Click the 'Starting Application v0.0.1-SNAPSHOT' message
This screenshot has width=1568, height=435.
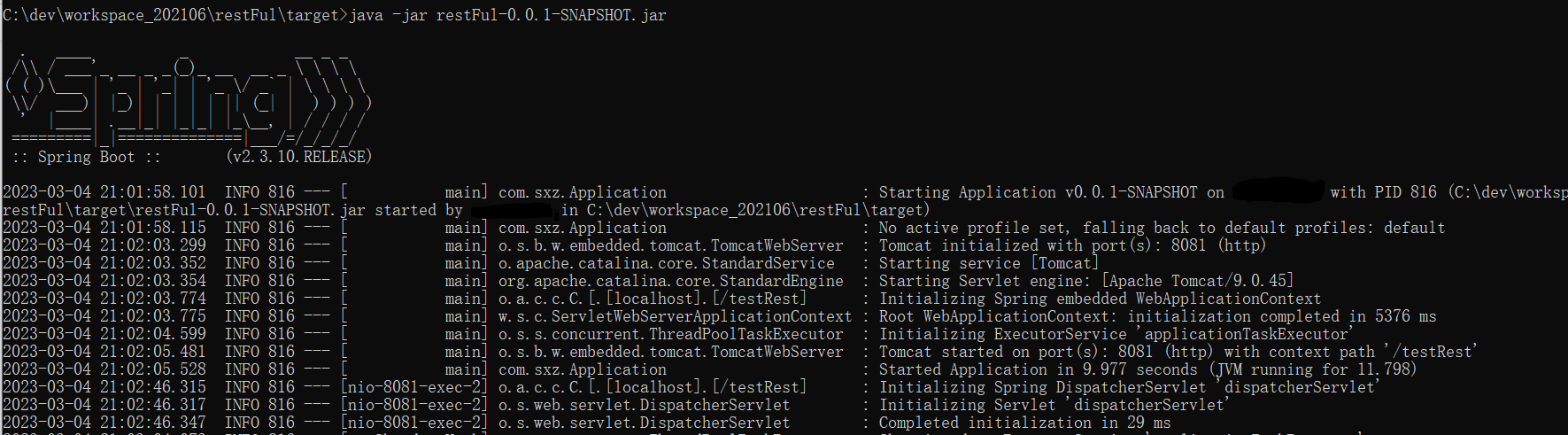pos(1052,192)
